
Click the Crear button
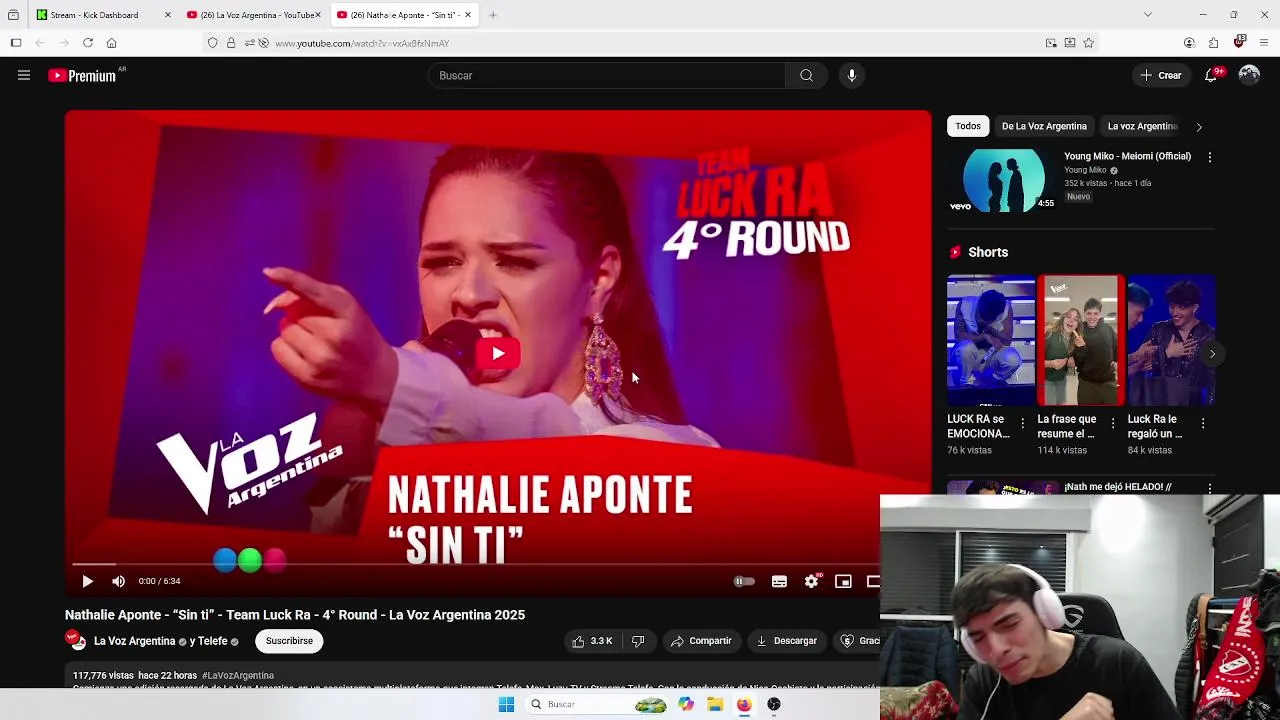(x=1161, y=75)
